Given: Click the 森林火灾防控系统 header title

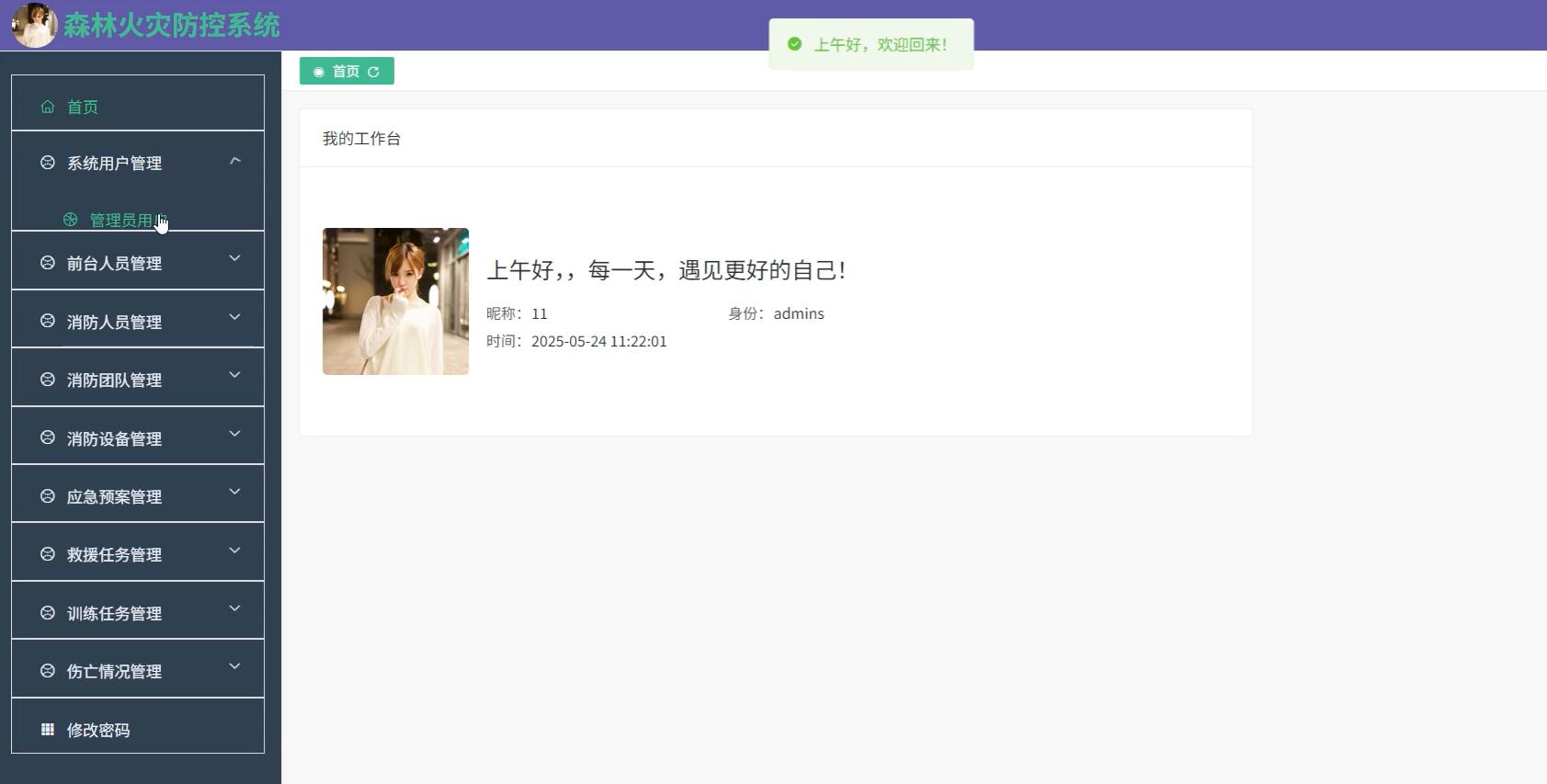Looking at the screenshot, I should (x=171, y=25).
